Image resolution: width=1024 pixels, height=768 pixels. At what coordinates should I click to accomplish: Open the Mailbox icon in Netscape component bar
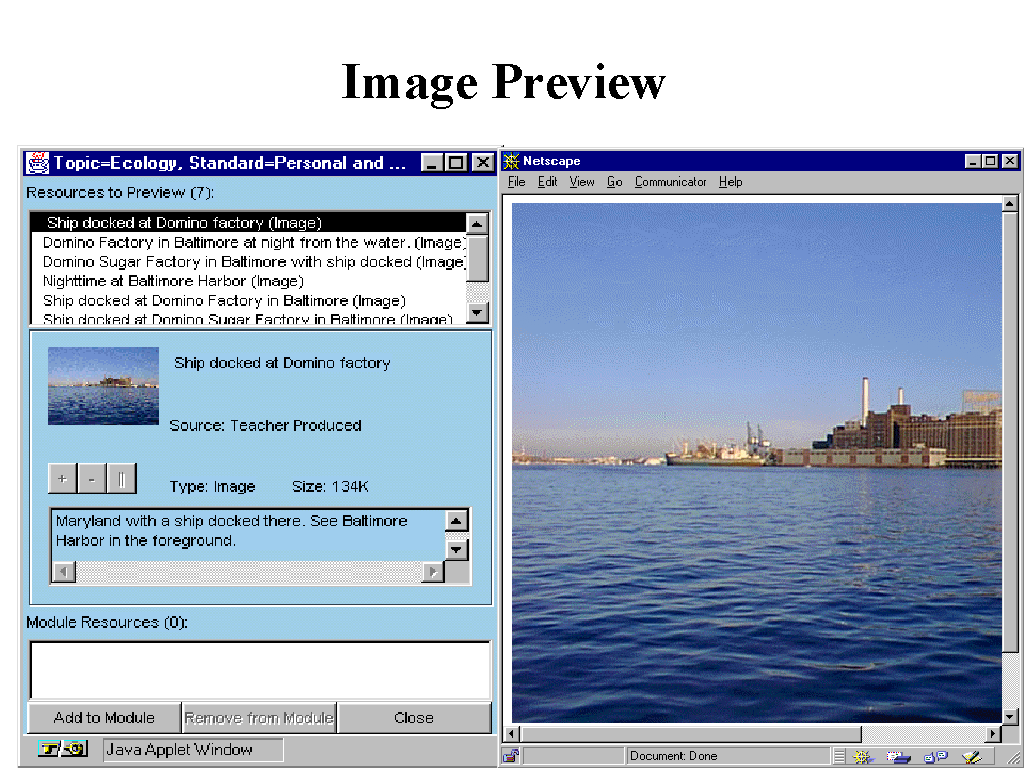click(x=898, y=757)
